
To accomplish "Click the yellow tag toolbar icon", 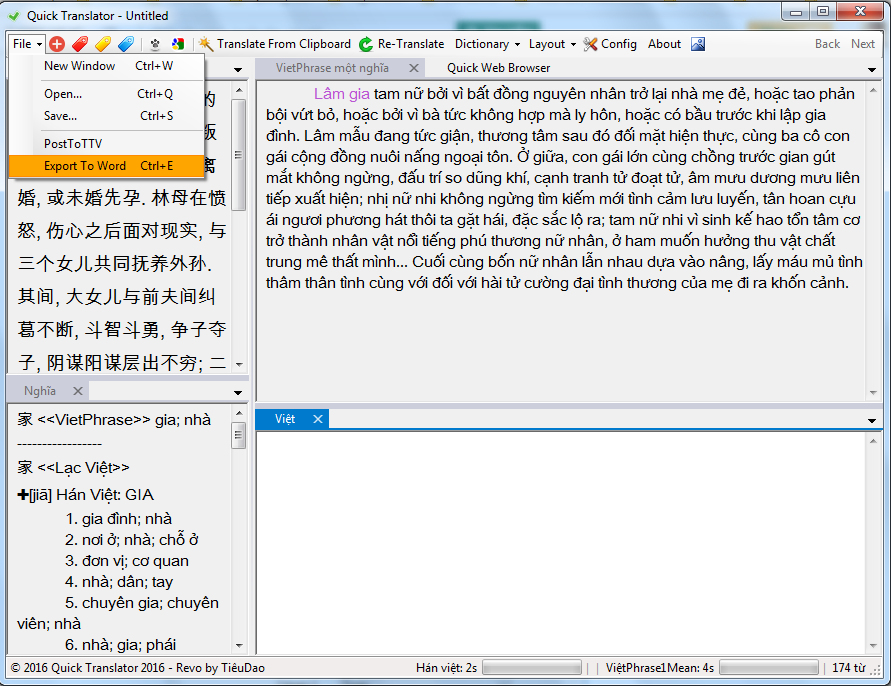I will (103, 44).
